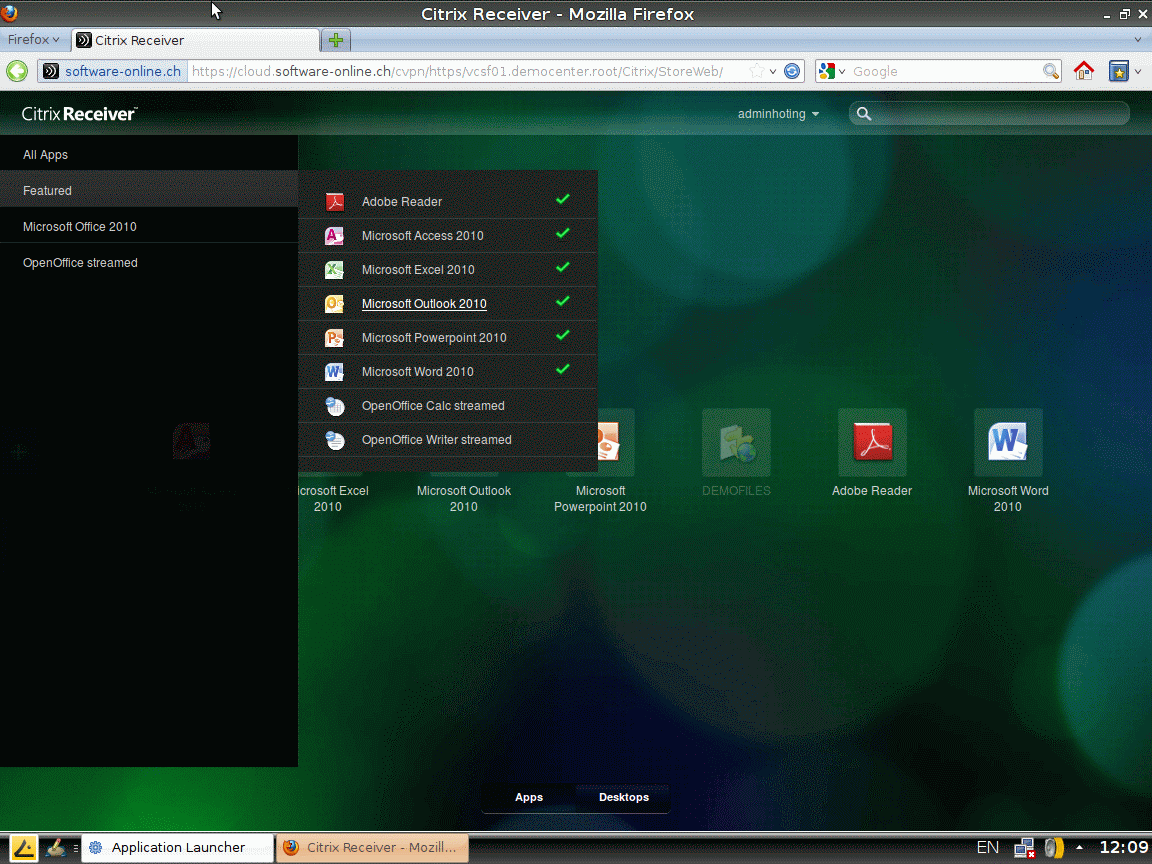Open the adminhoting user dropdown

coord(778,114)
